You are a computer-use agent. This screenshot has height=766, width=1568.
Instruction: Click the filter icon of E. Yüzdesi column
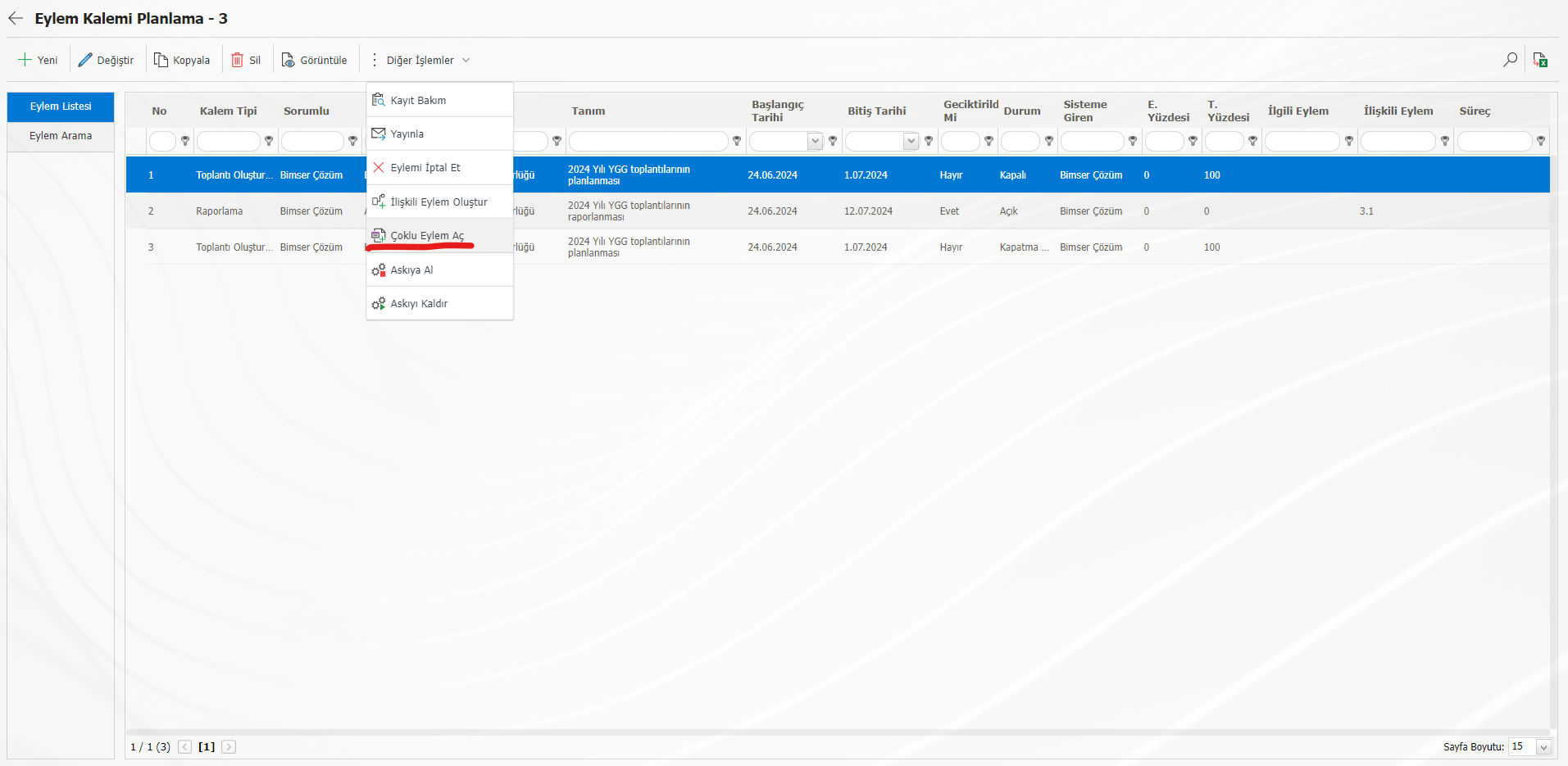click(1193, 141)
